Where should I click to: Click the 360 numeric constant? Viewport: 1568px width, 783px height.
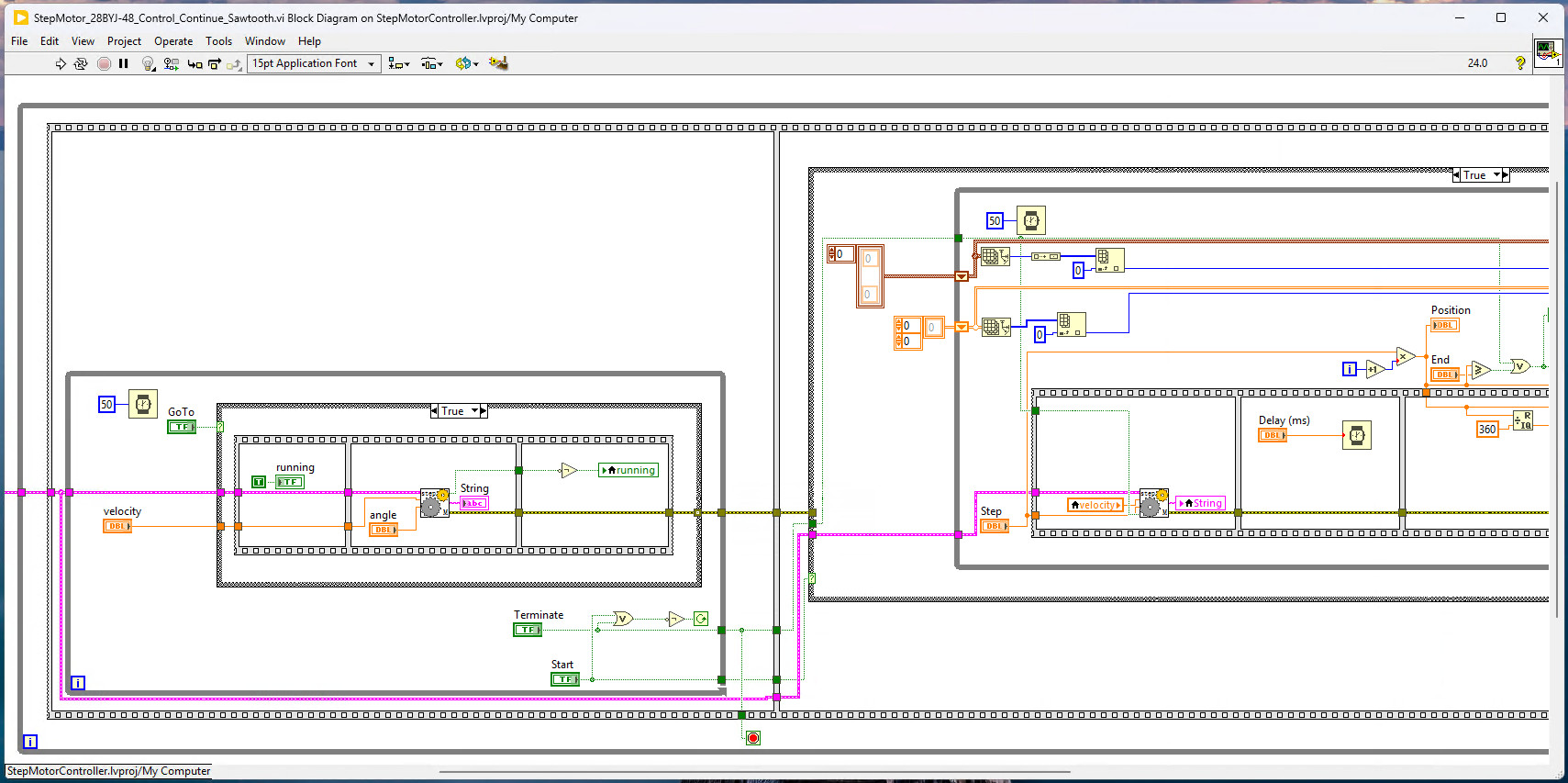1487,429
